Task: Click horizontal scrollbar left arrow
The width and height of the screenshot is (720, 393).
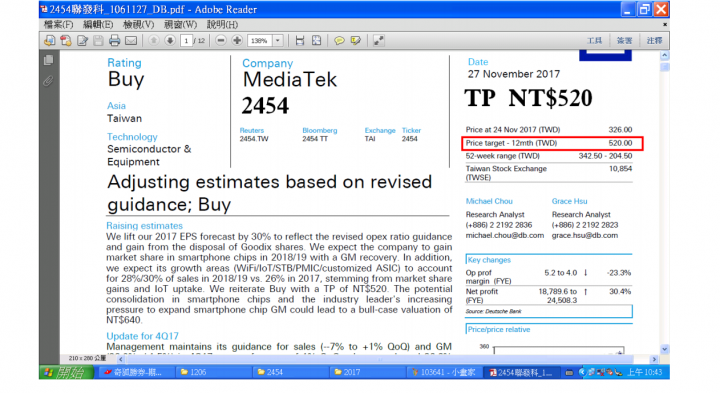Action: 121,359
